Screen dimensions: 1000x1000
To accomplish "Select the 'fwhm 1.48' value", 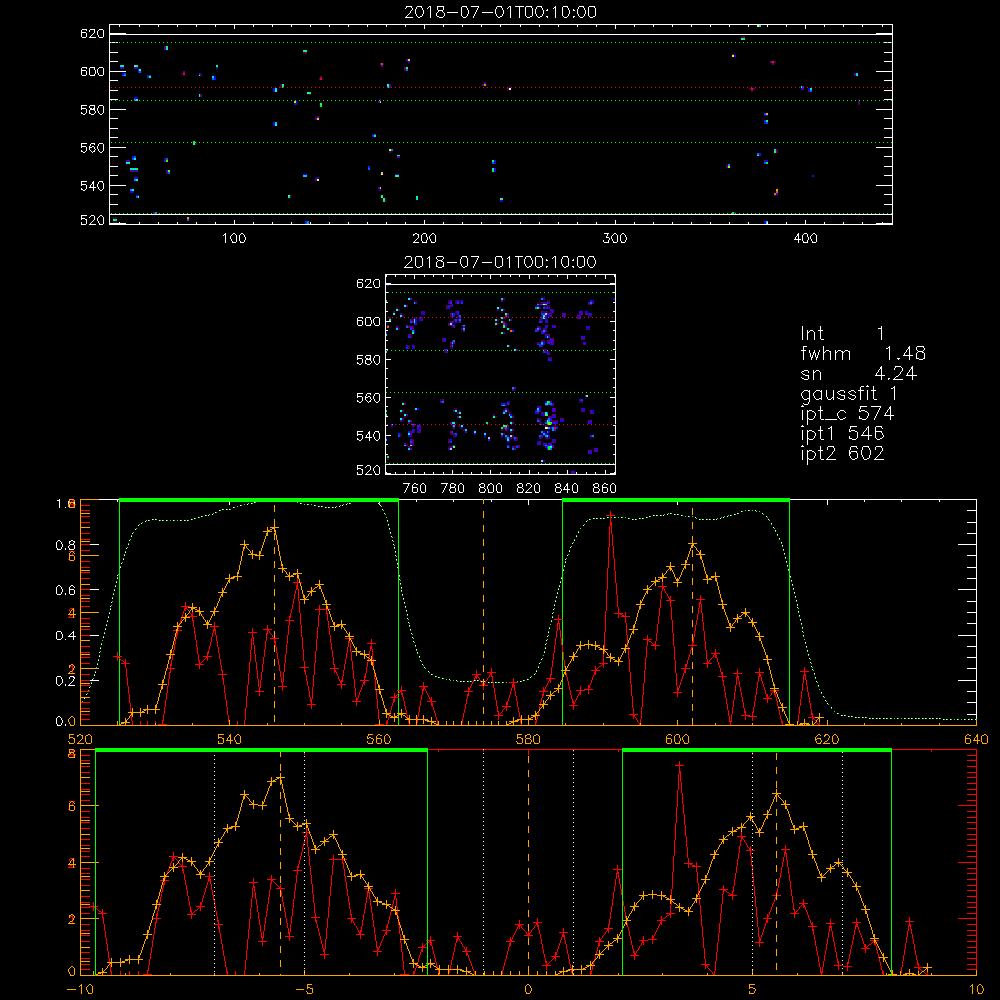I will pyautogui.click(x=863, y=353).
